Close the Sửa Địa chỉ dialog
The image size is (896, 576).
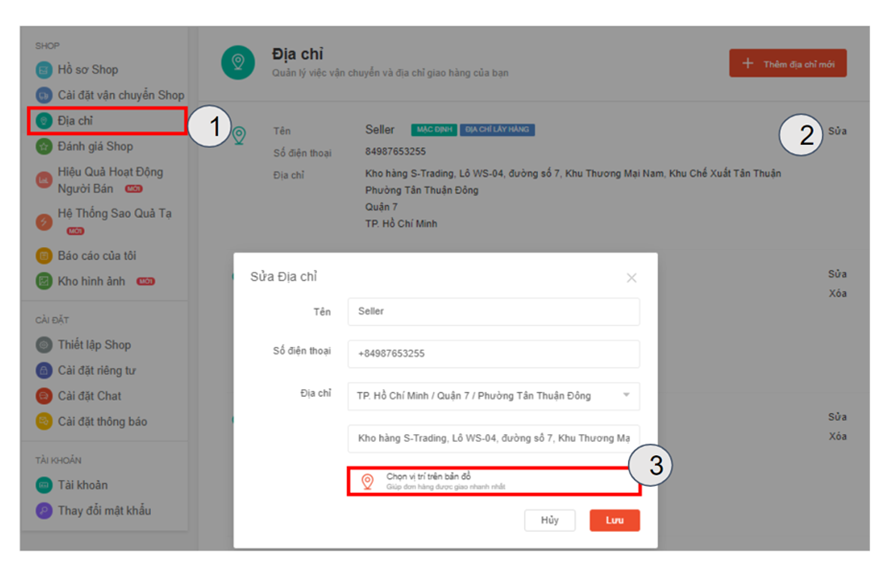[631, 278]
